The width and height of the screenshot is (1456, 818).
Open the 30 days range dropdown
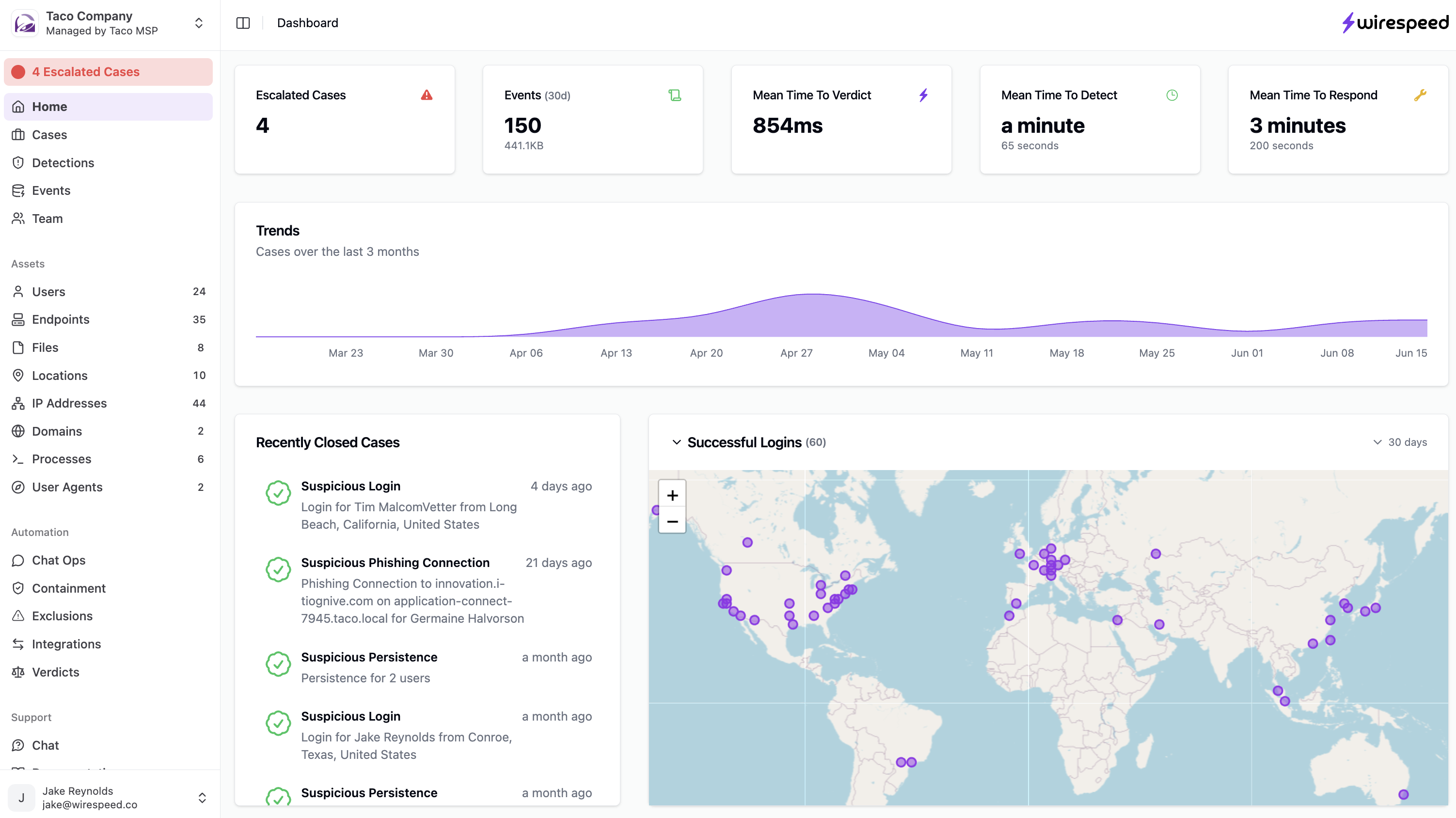click(1399, 442)
